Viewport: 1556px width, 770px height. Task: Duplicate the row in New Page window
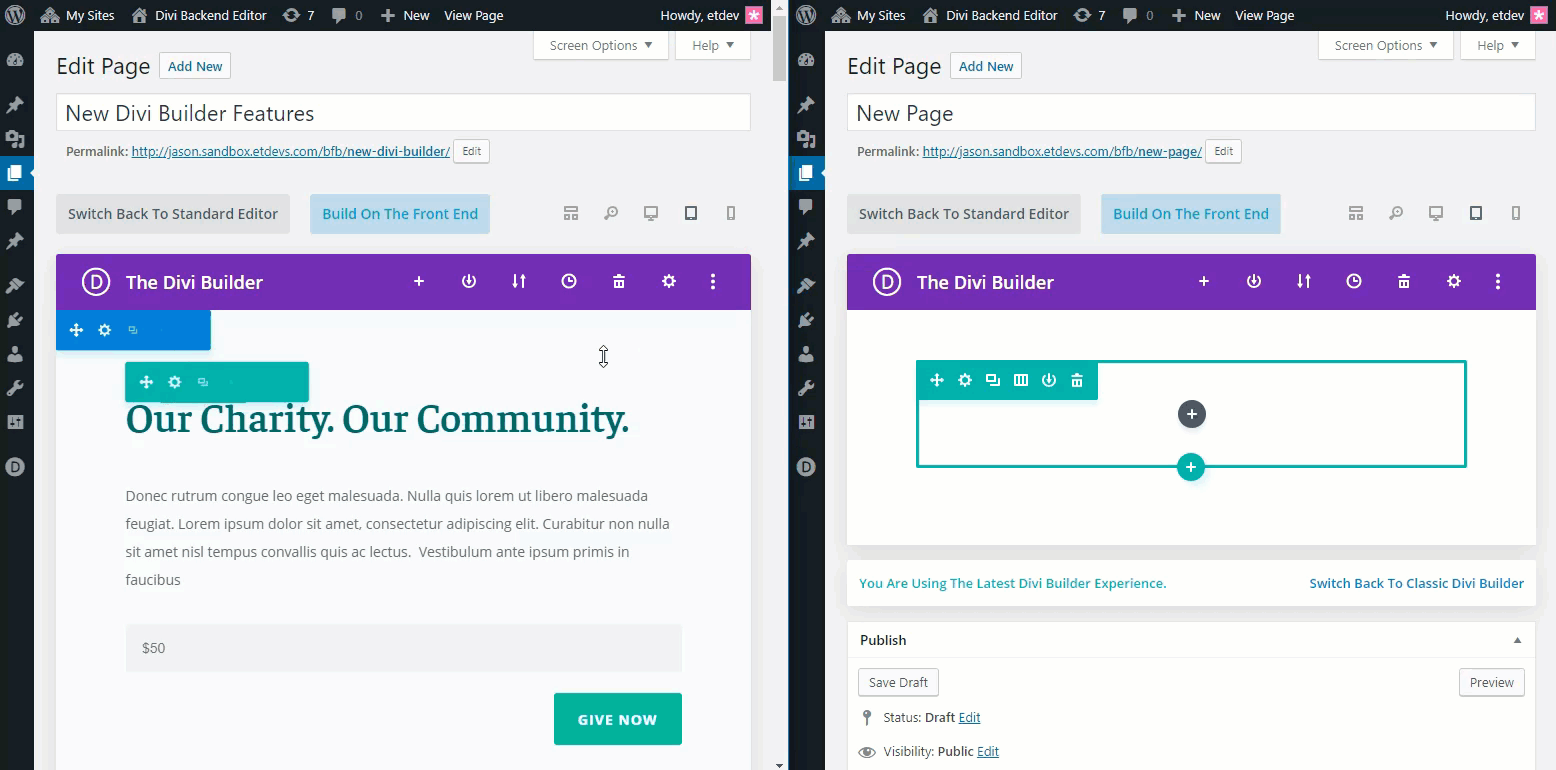click(993, 380)
